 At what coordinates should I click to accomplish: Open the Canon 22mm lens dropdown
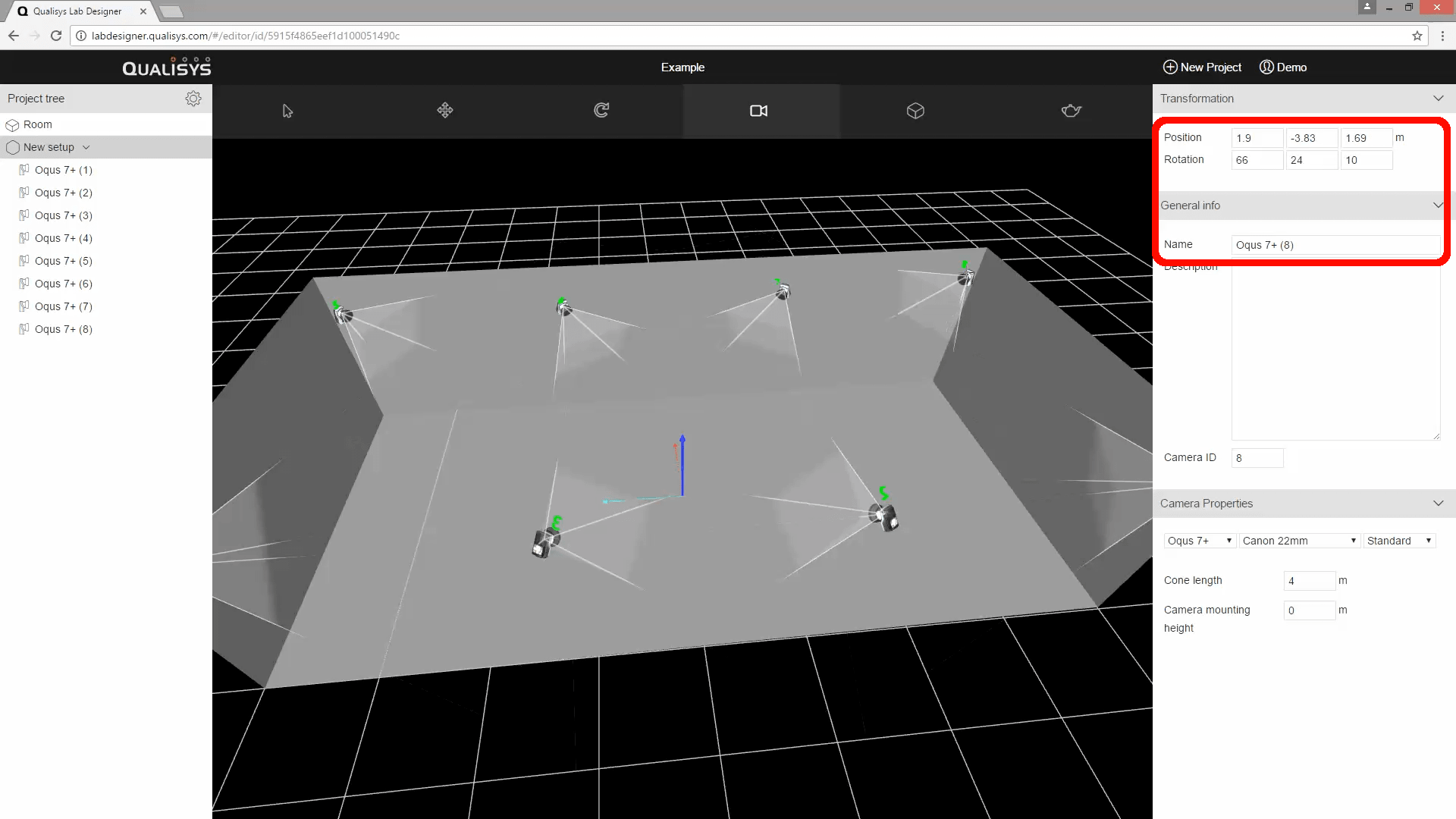click(x=1298, y=541)
